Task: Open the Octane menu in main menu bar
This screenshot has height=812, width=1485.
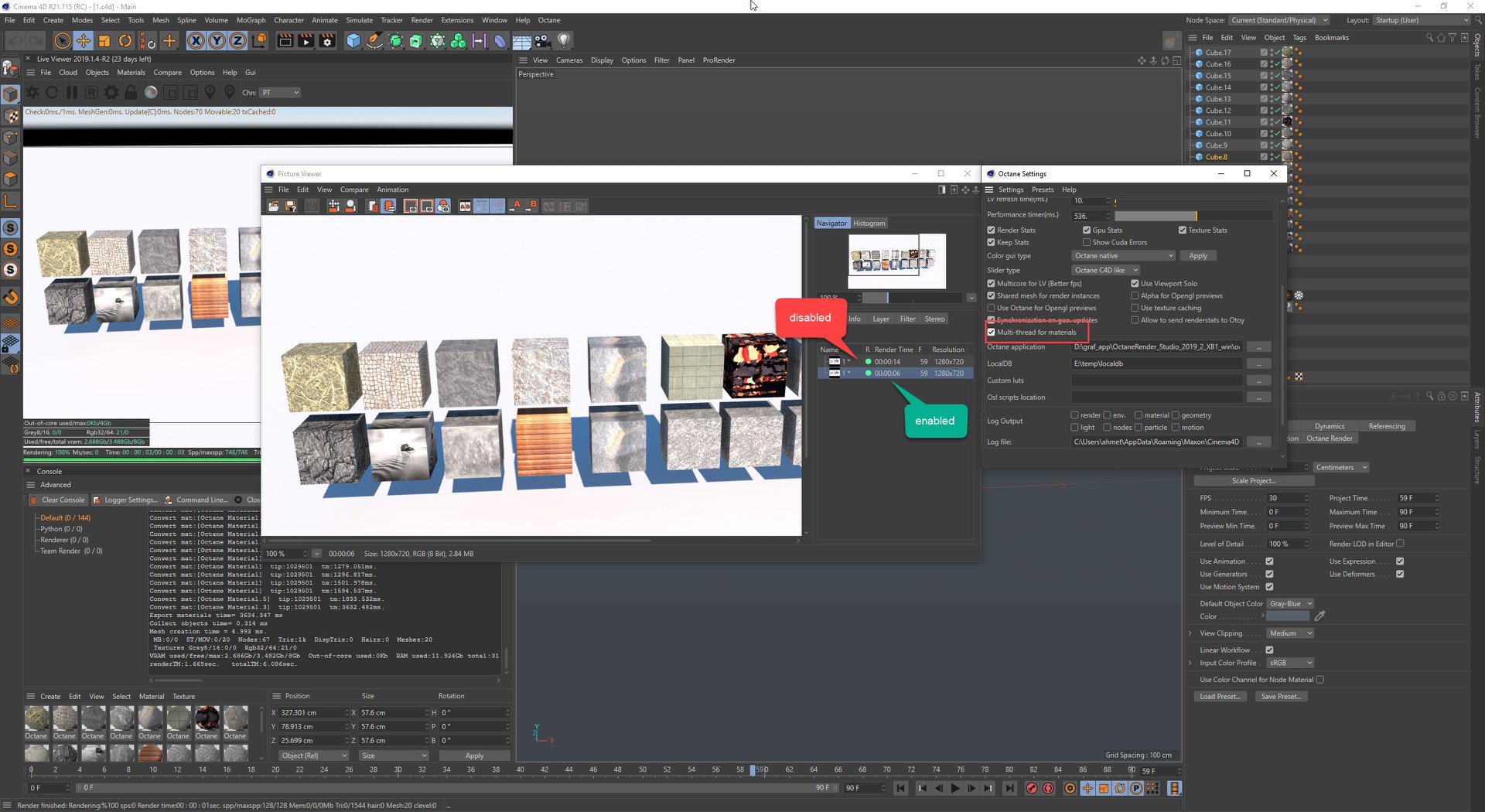Action: pos(549,20)
